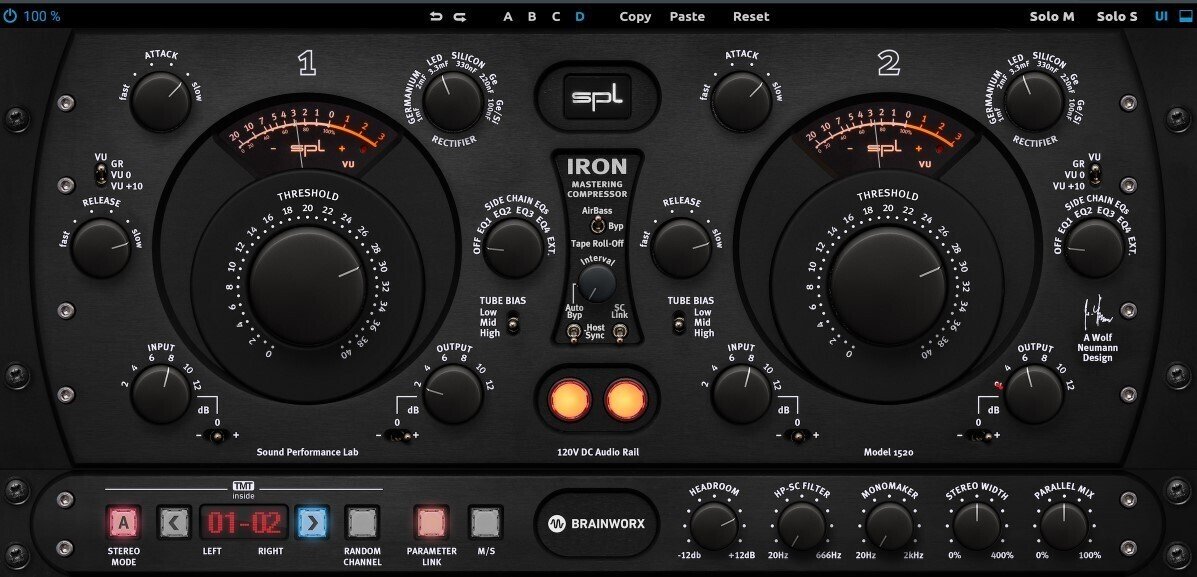
Task: Click channel 2 Threshold knob
Action: pyautogui.click(x=887, y=285)
